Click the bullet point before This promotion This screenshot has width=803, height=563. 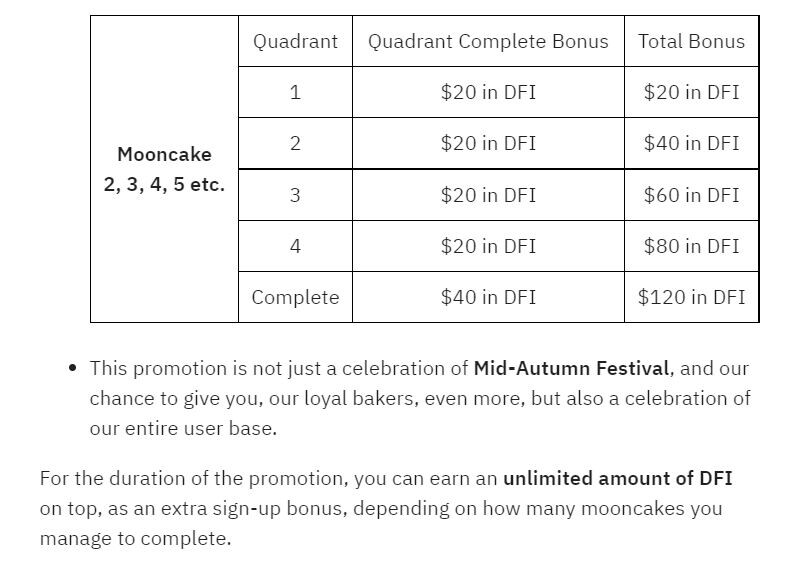[73, 368]
